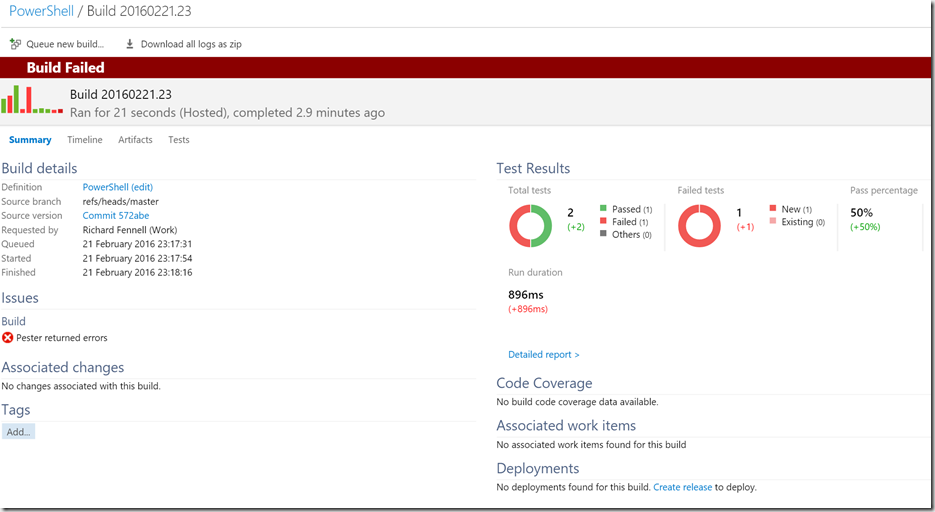
Task: Click the red New legend square
Action: click(773, 209)
